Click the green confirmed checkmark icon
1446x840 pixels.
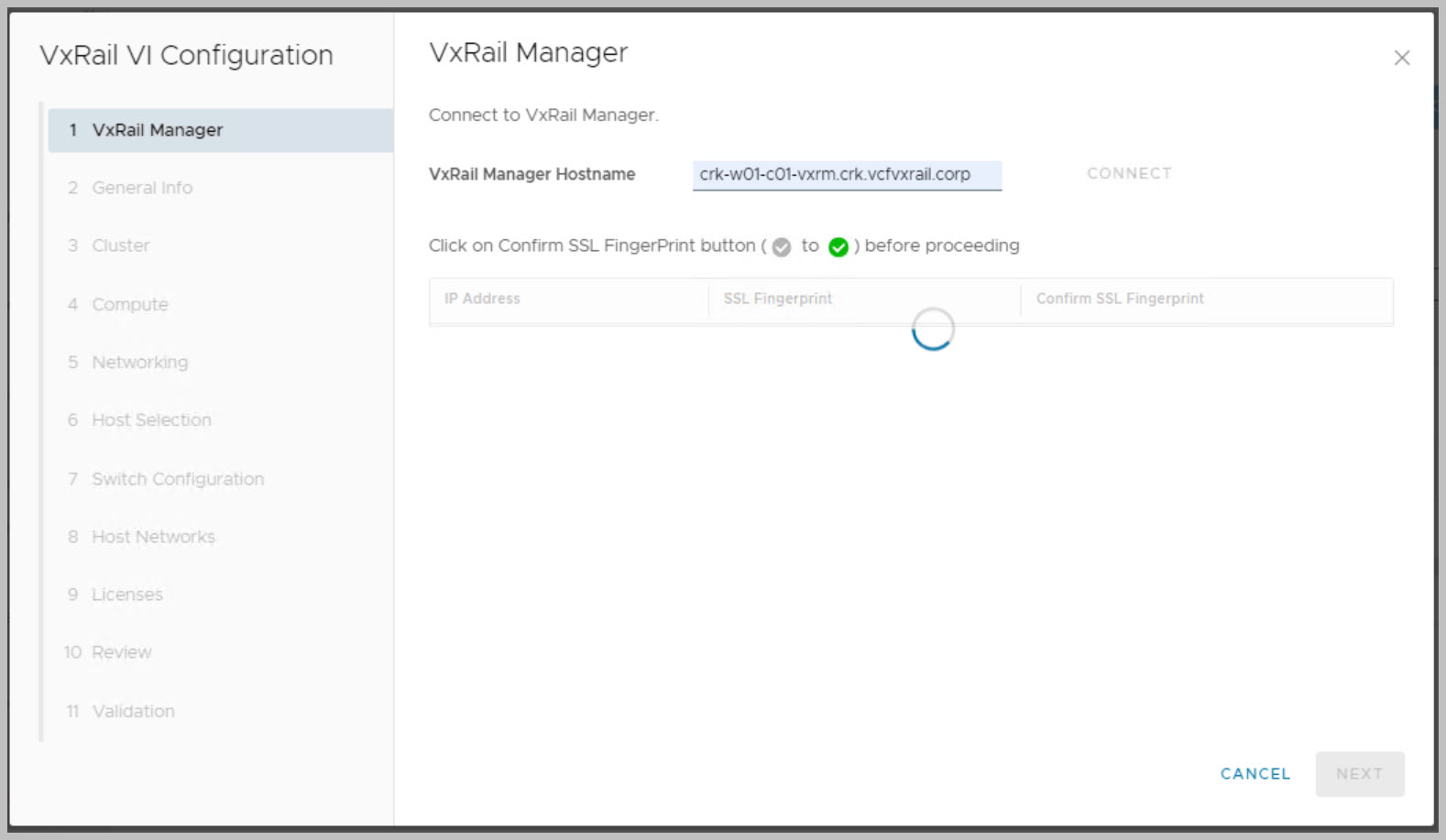pos(838,247)
